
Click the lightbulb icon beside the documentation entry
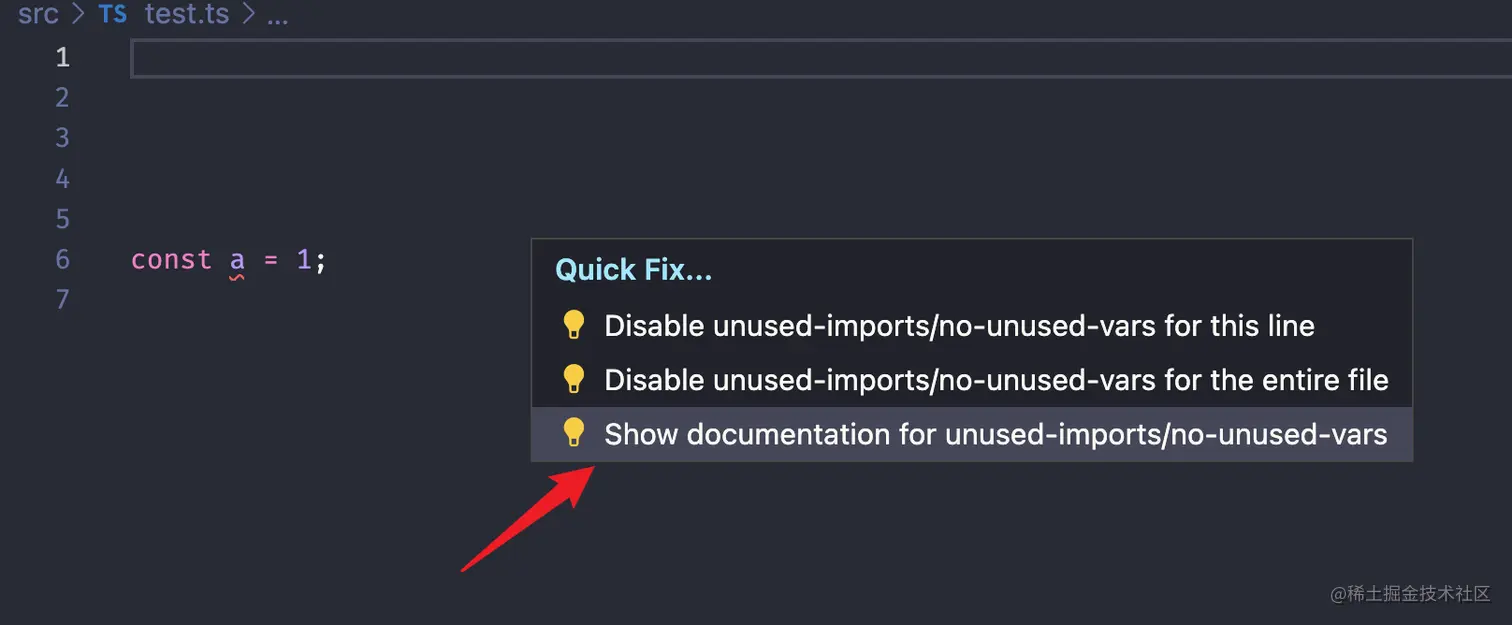[x=574, y=433]
